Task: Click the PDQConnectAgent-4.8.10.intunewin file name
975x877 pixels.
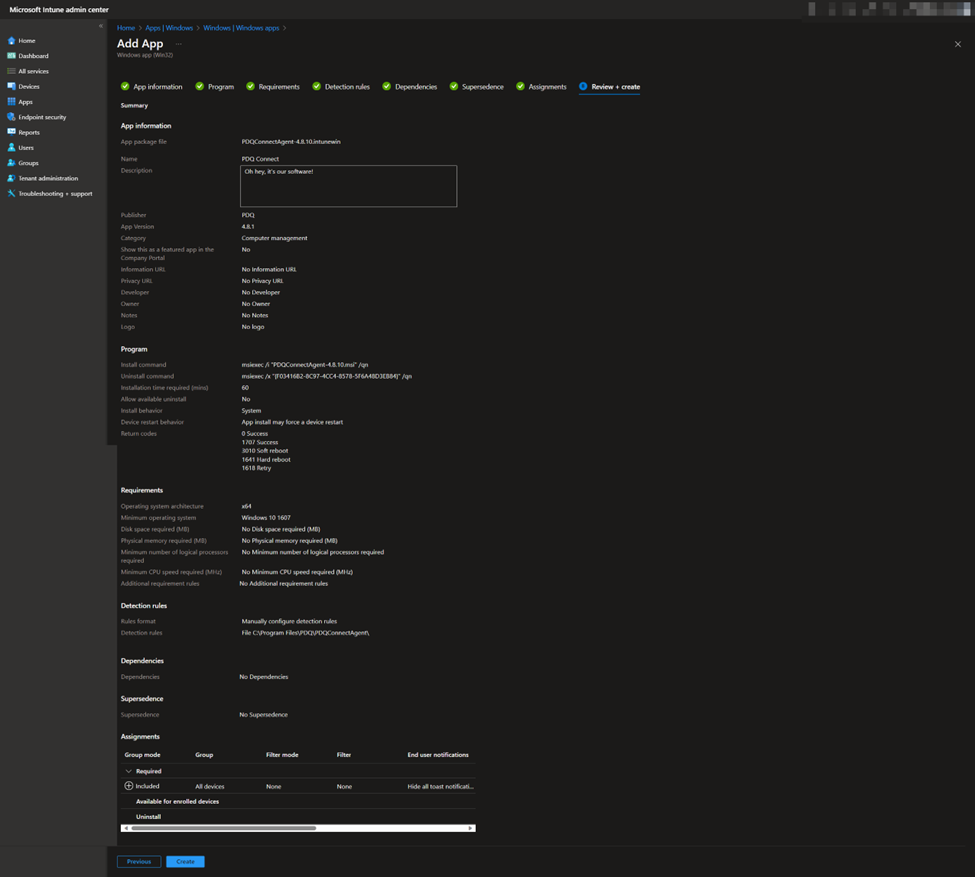Action: coord(291,142)
